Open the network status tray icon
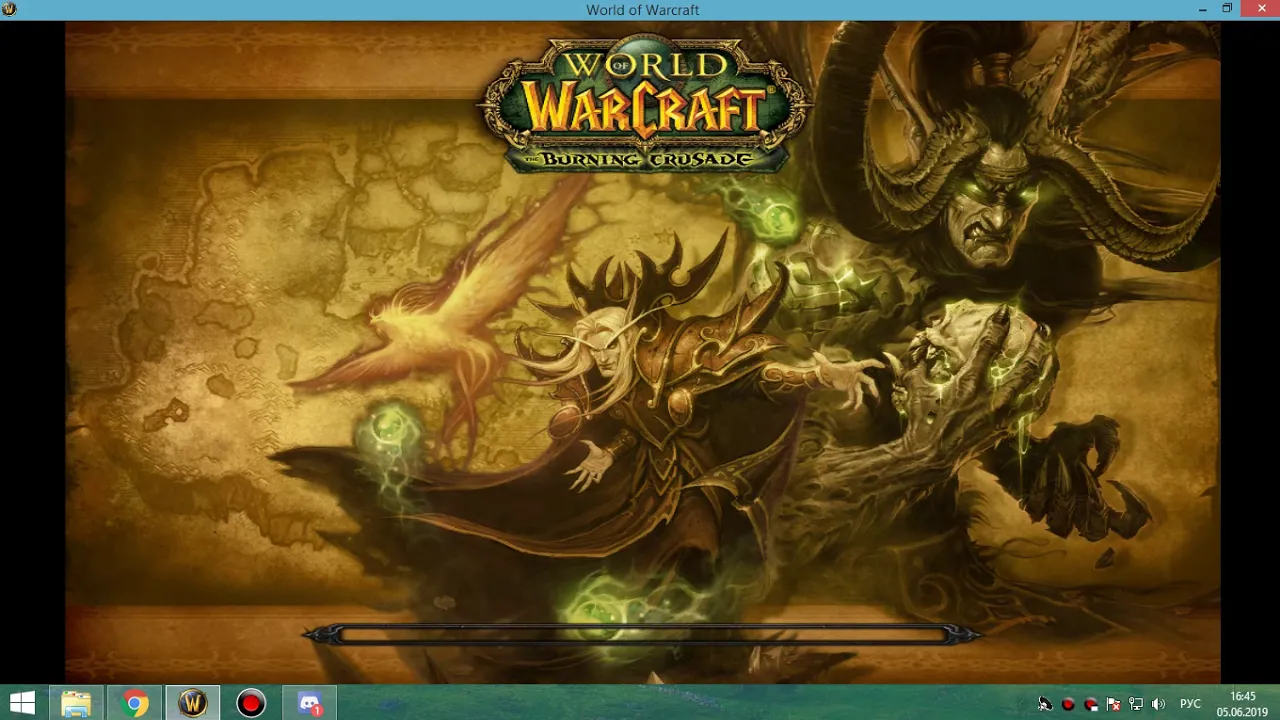This screenshot has height=720, width=1280. (1136, 704)
